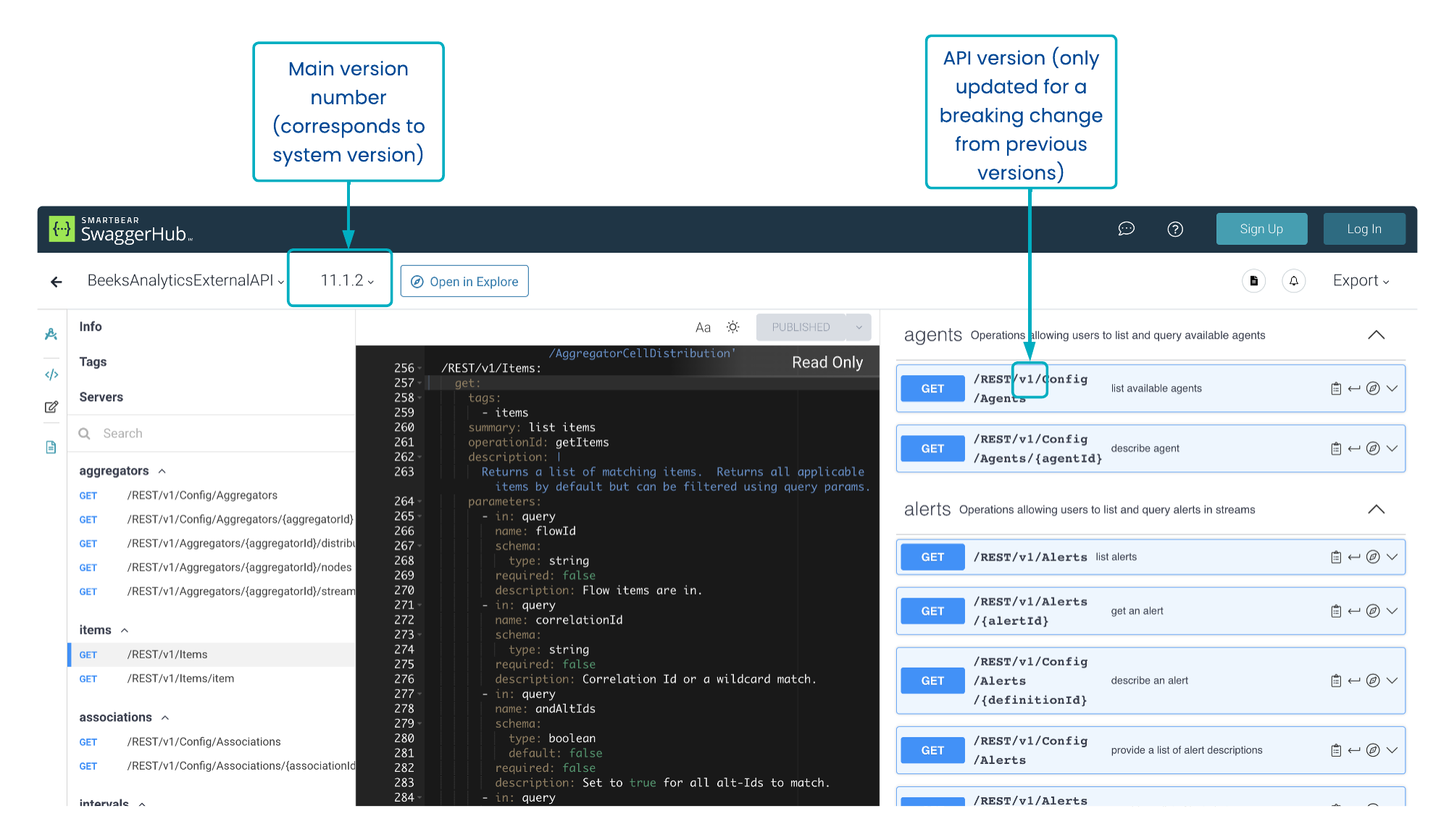Click GET button for /REST/v1/Config/Agents

(932, 388)
